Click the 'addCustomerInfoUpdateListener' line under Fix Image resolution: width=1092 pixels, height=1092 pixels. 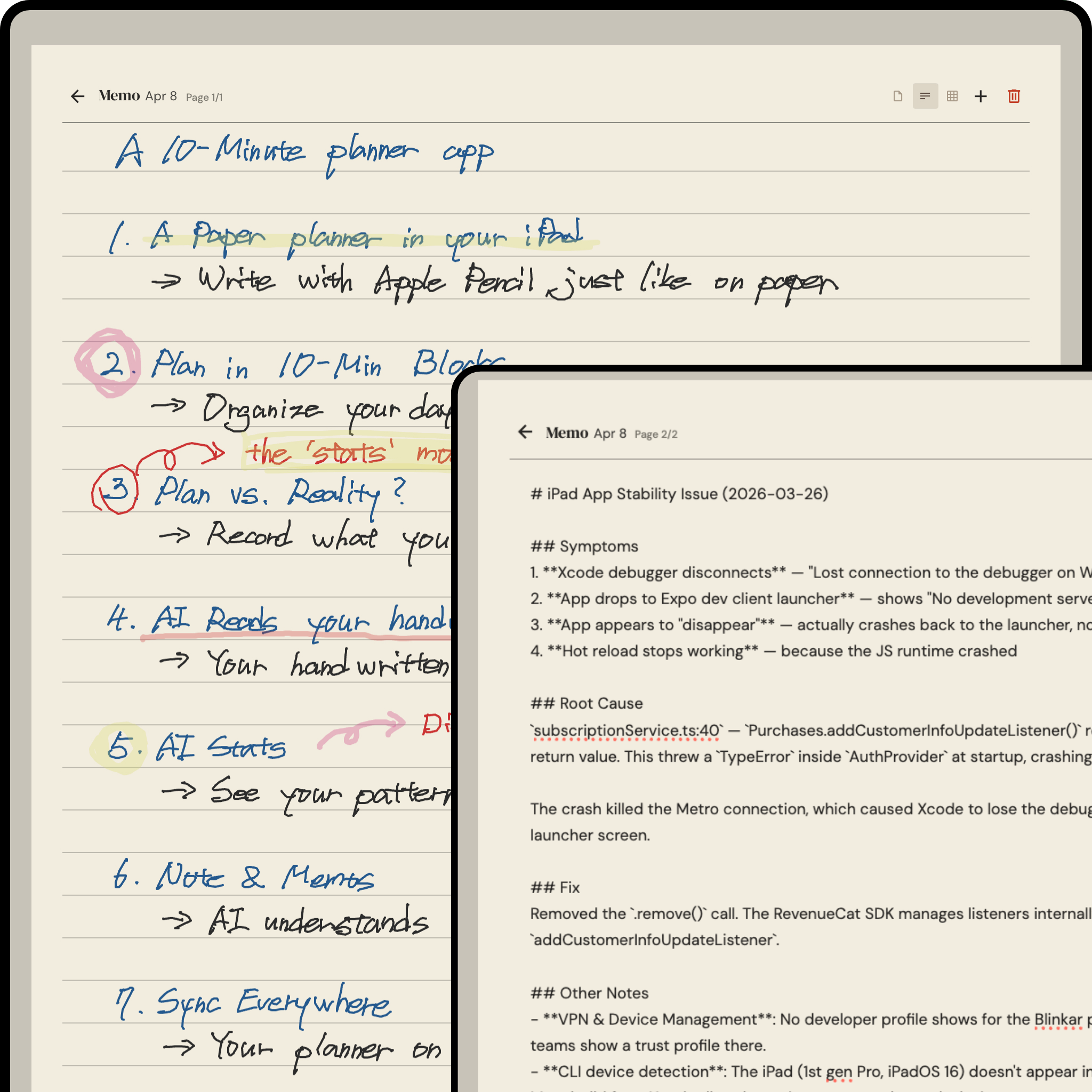pyautogui.click(x=655, y=940)
